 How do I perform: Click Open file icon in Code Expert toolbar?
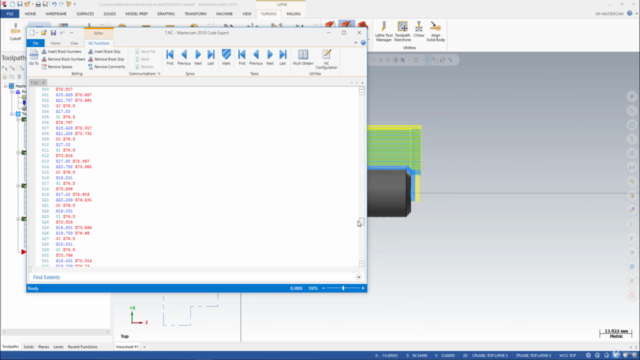[44, 33]
